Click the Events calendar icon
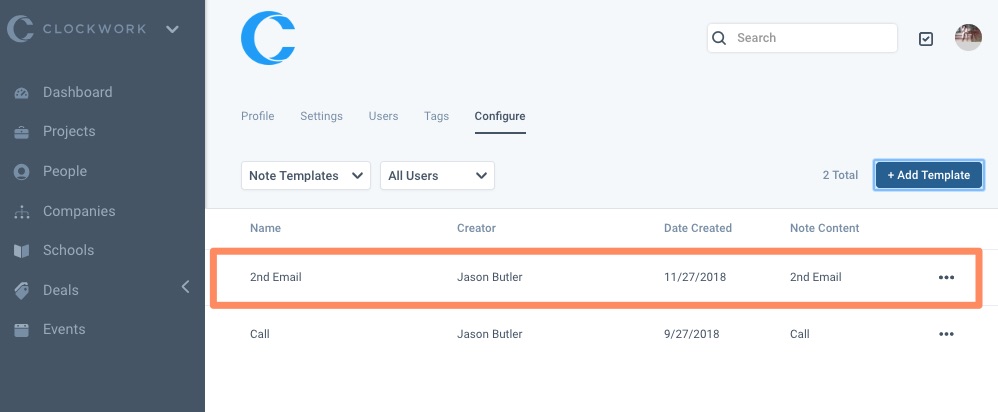Screen dimensions: 998x412 21,330
